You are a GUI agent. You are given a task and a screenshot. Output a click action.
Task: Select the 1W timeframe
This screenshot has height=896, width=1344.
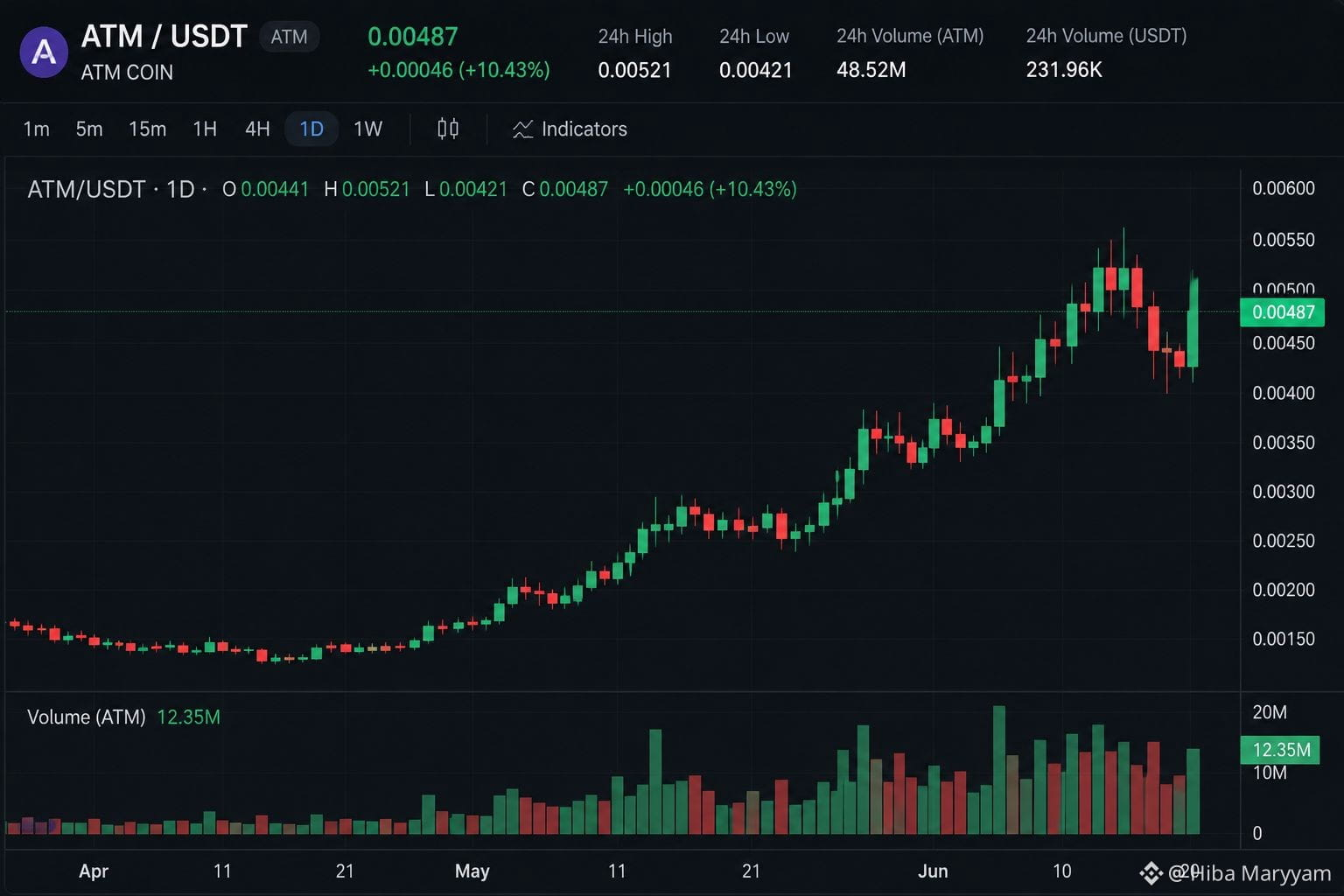[x=368, y=129]
